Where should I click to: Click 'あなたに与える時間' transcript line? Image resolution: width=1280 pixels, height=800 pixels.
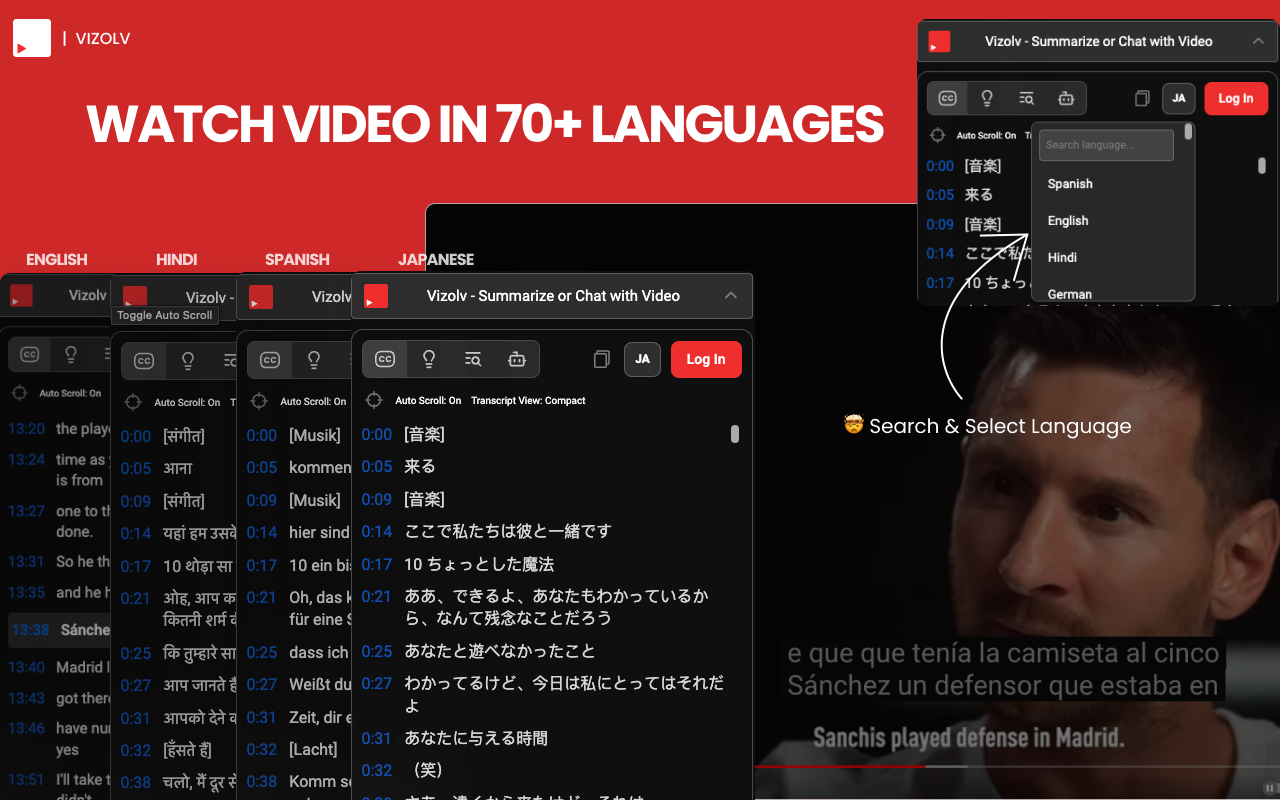(x=476, y=739)
